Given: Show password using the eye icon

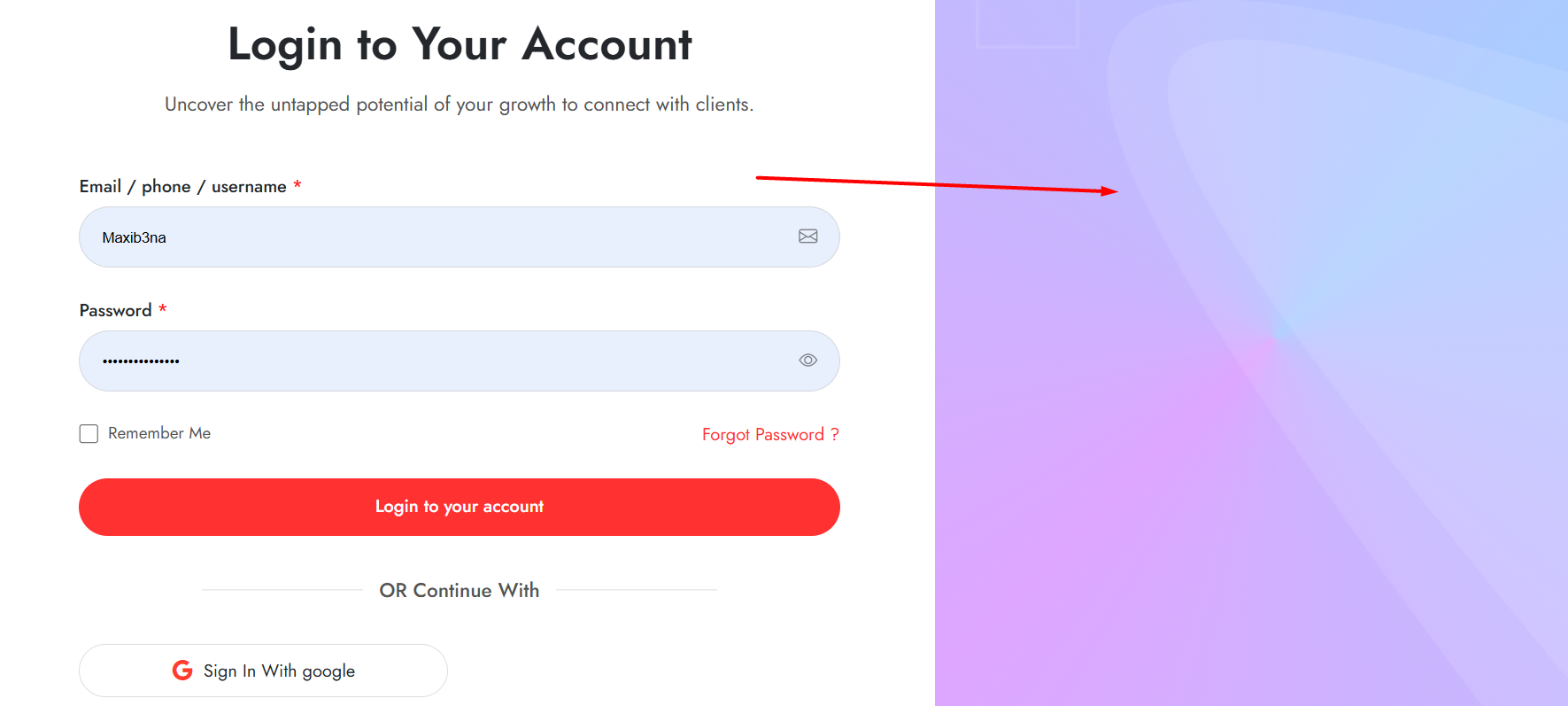Looking at the screenshot, I should pos(808,361).
